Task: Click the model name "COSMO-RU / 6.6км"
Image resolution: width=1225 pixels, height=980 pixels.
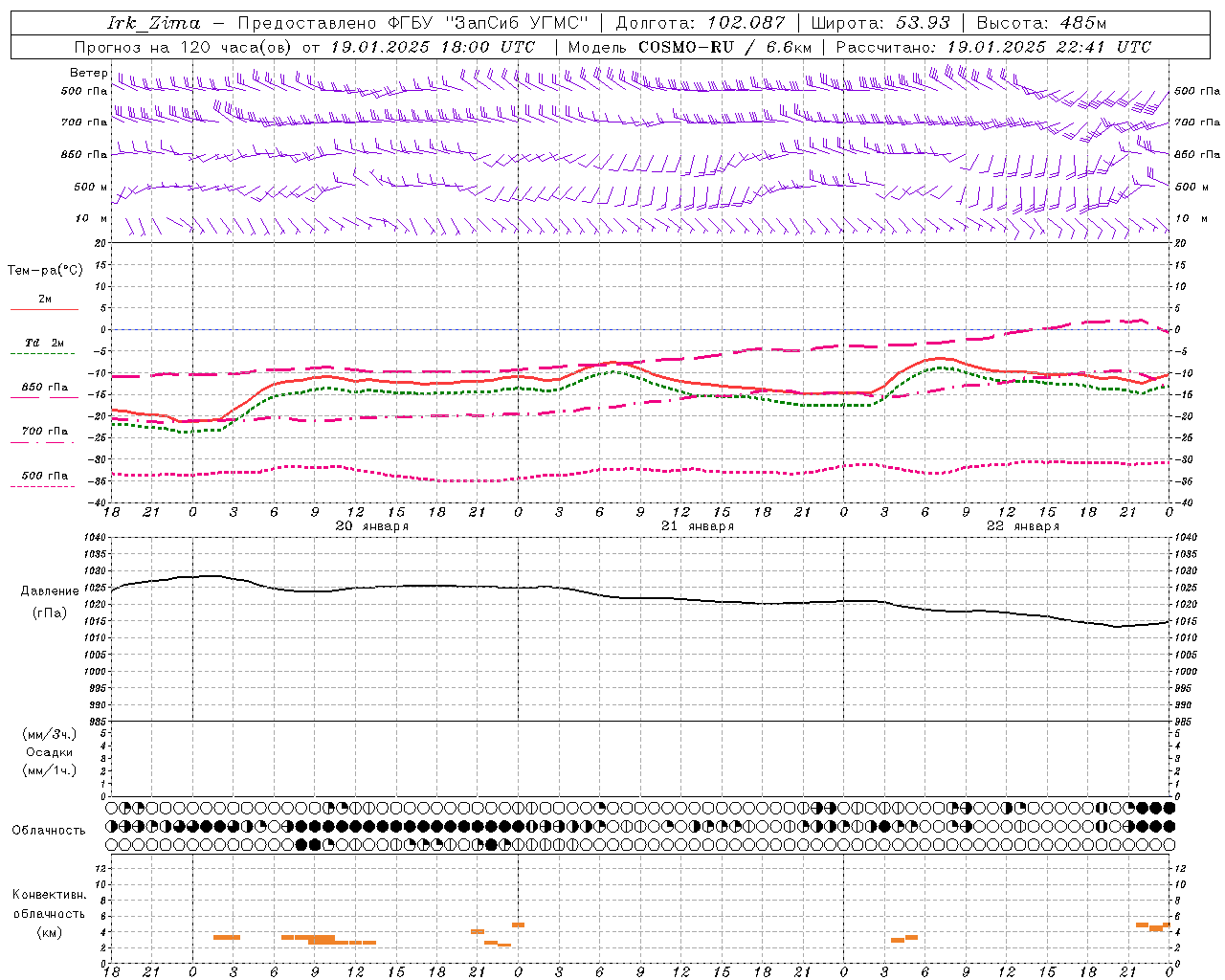Action: click(724, 47)
